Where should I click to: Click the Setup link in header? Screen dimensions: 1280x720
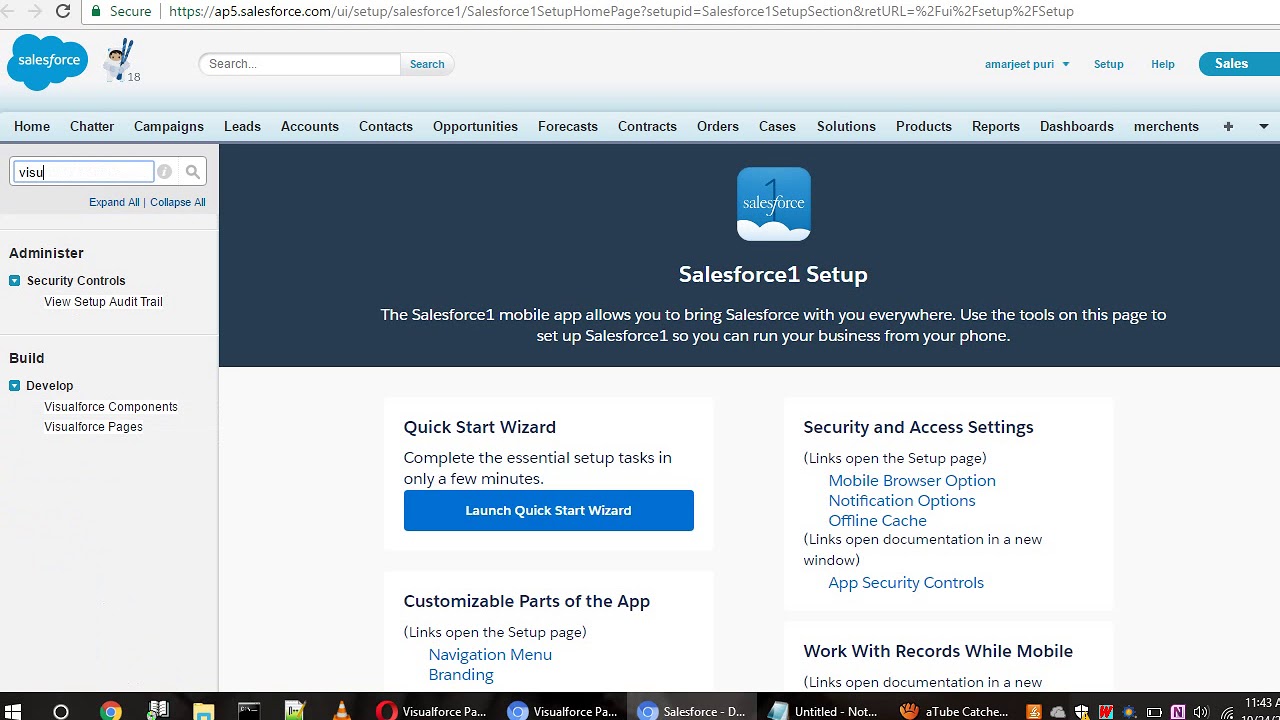tap(1108, 64)
